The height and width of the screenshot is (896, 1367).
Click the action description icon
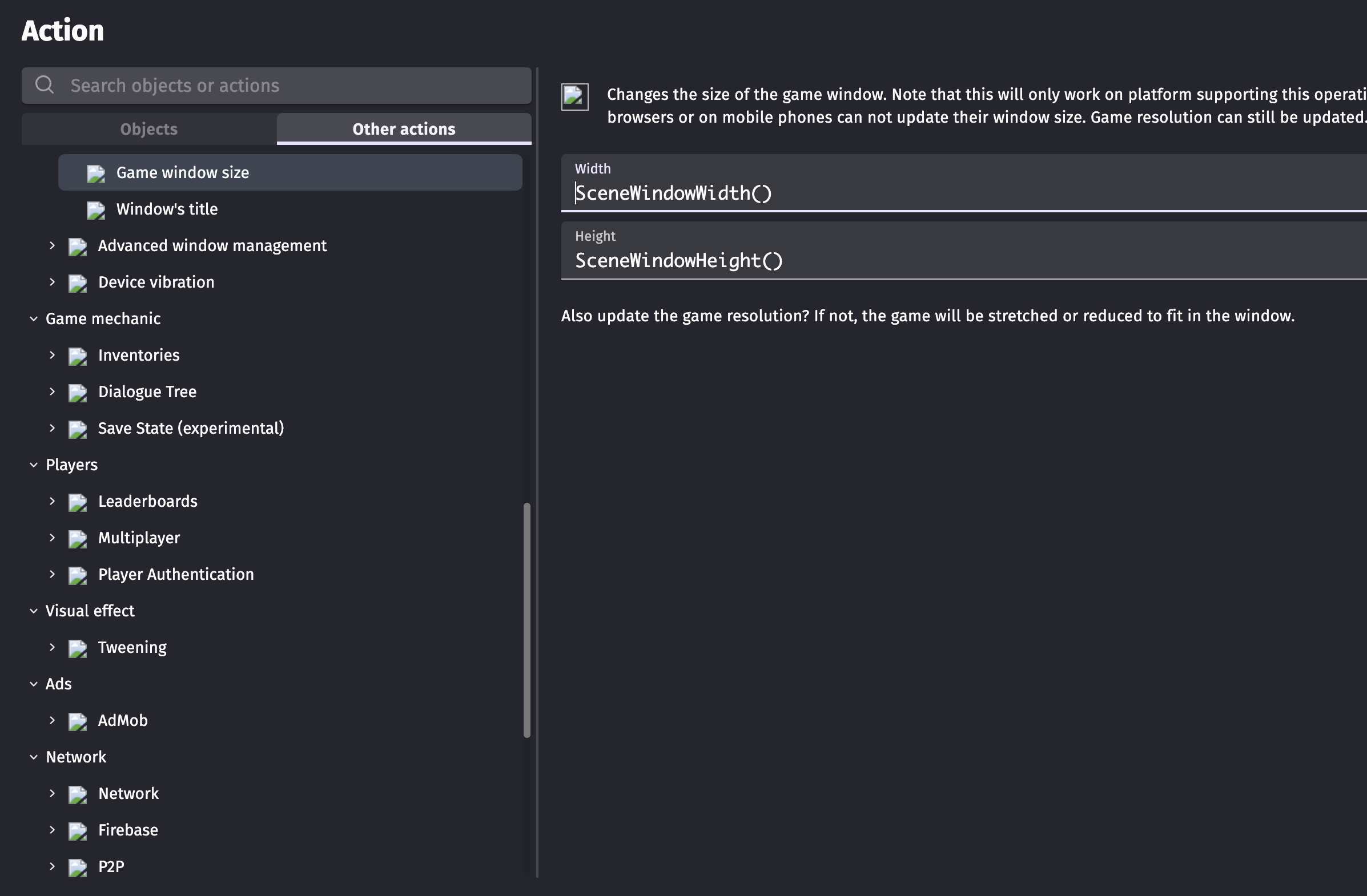coord(574,96)
